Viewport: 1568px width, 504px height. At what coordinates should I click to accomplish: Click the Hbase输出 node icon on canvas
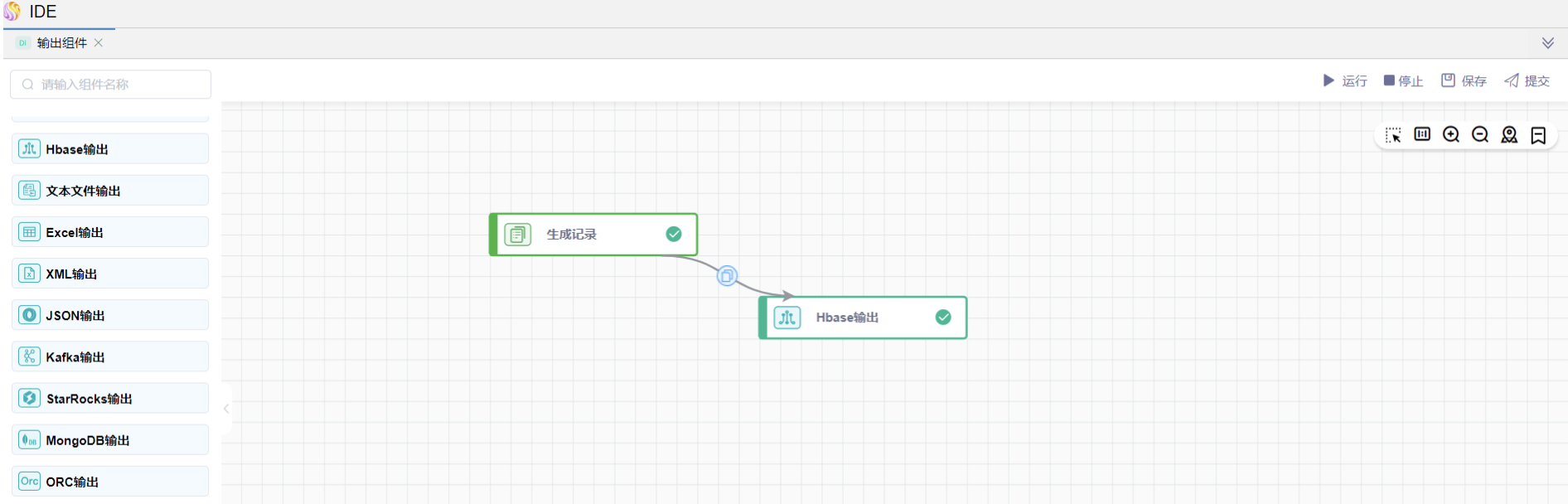click(x=786, y=317)
